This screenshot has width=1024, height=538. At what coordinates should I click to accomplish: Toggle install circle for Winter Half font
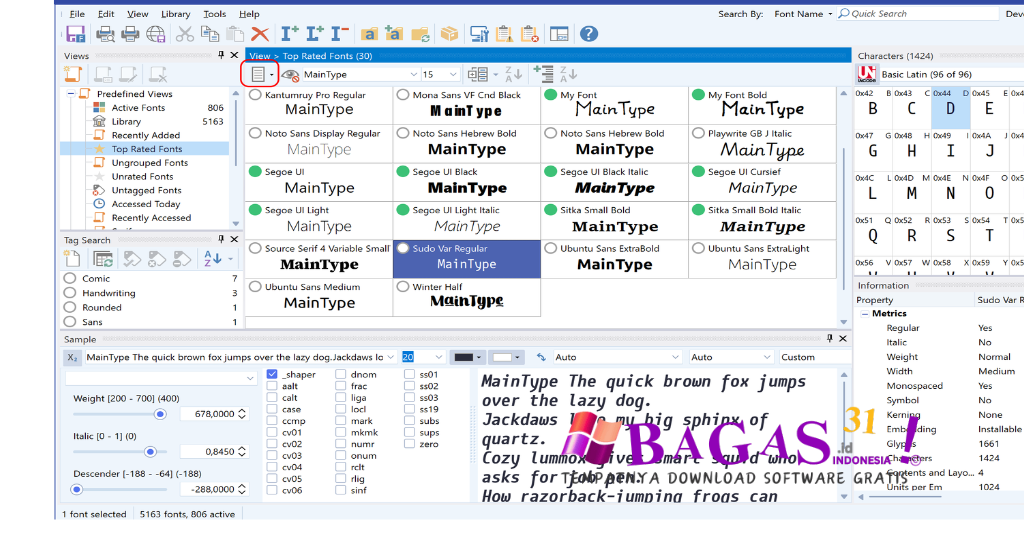[403, 287]
